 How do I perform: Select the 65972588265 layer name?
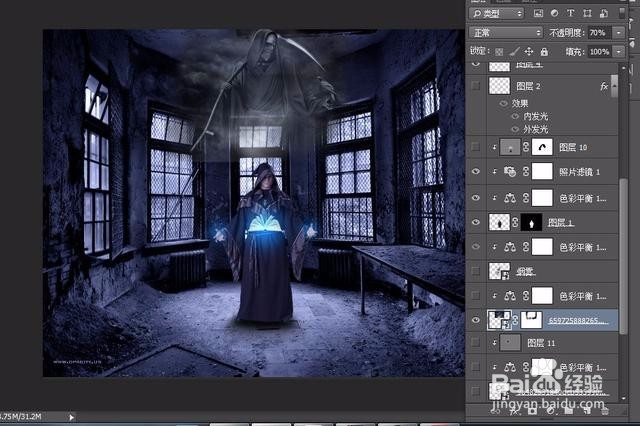click(x=579, y=320)
